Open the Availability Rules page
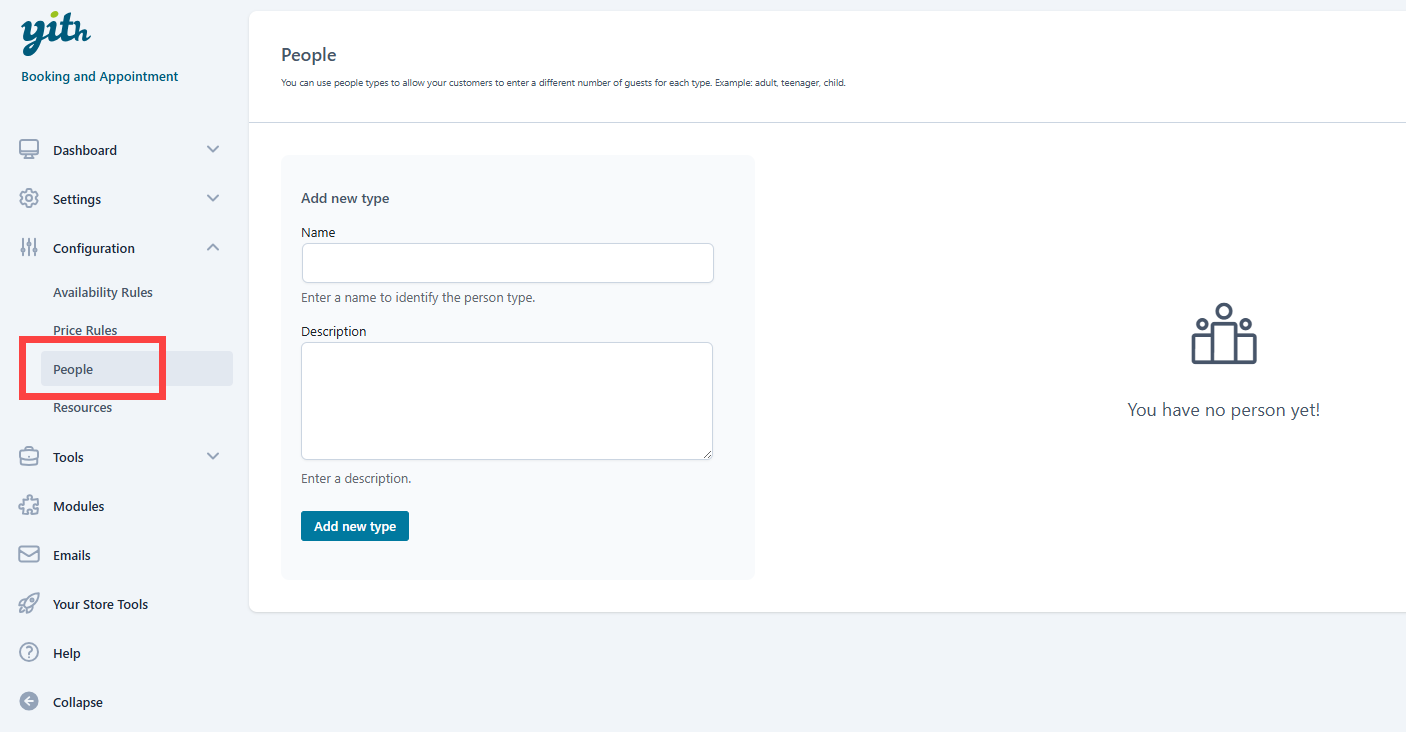 103,291
